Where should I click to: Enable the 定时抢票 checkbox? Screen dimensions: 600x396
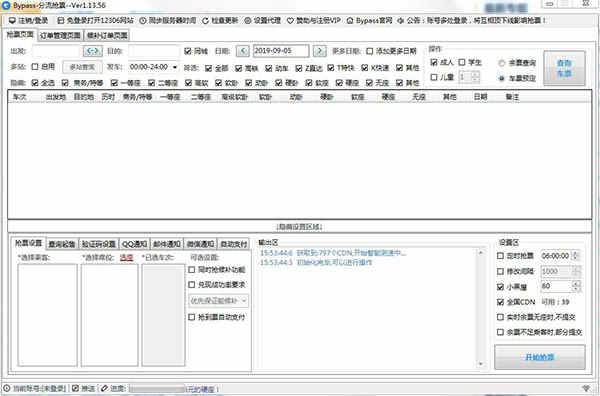click(x=500, y=256)
